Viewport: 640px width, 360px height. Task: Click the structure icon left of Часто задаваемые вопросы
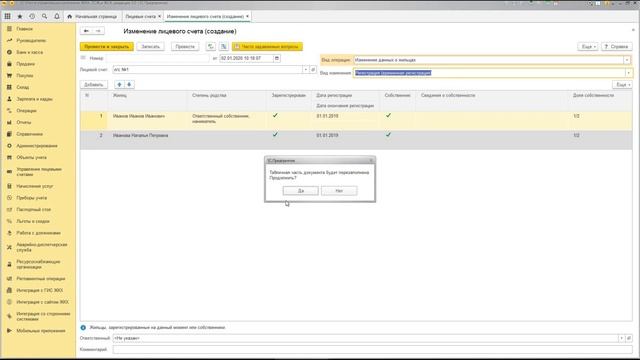[x=224, y=47]
